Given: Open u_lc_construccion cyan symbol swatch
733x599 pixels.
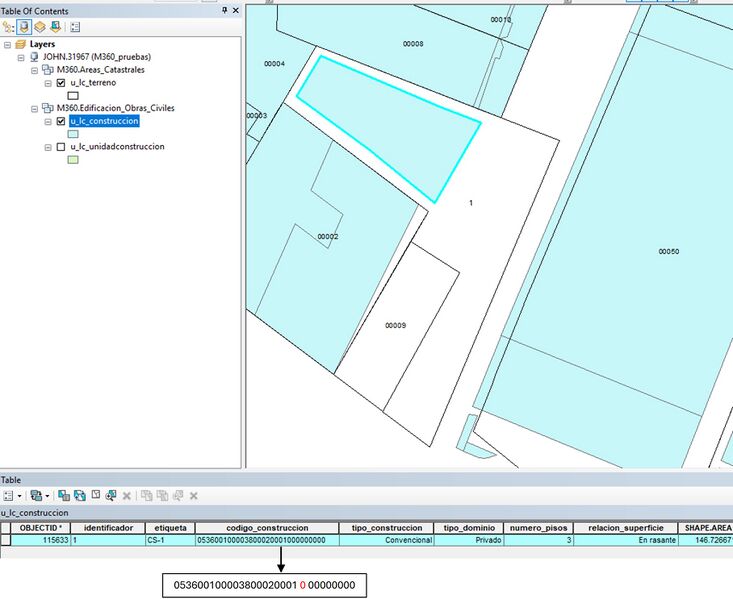Looking at the screenshot, I should (x=73, y=134).
